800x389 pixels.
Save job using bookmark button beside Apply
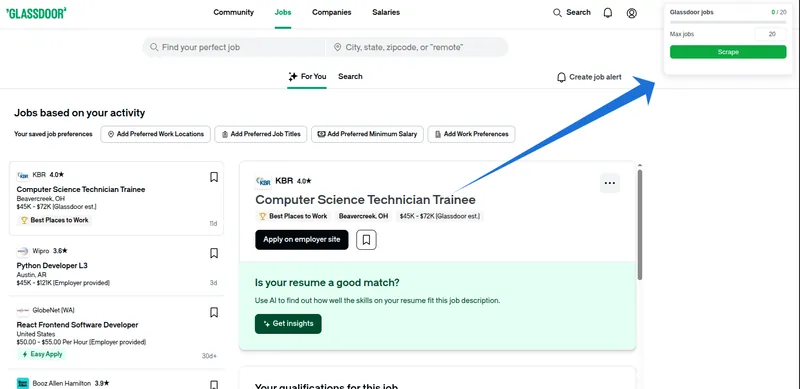point(366,239)
